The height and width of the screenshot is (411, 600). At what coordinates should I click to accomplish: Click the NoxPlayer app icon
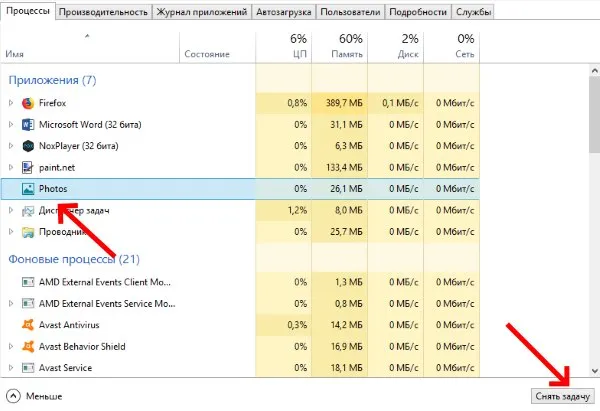(x=27, y=145)
